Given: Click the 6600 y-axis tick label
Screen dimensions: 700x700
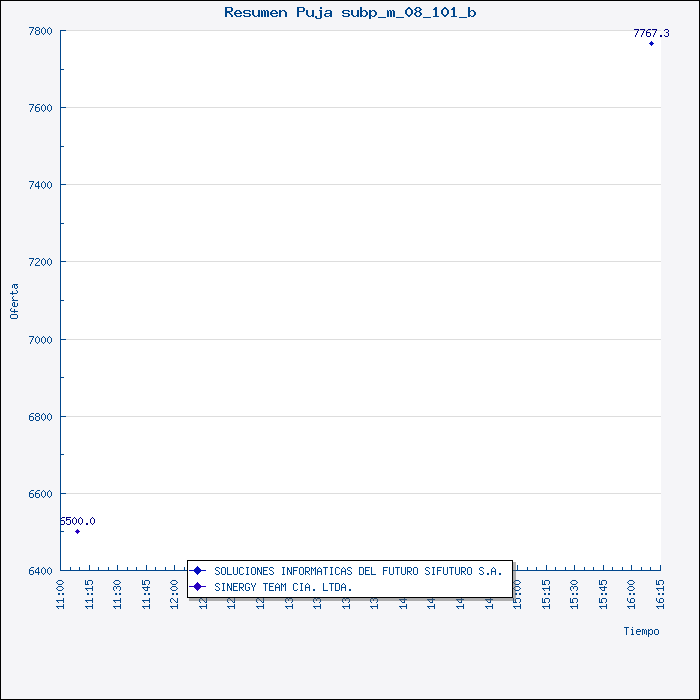Looking at the screenshot, I should pyautogui.click(x=40, y=494).
